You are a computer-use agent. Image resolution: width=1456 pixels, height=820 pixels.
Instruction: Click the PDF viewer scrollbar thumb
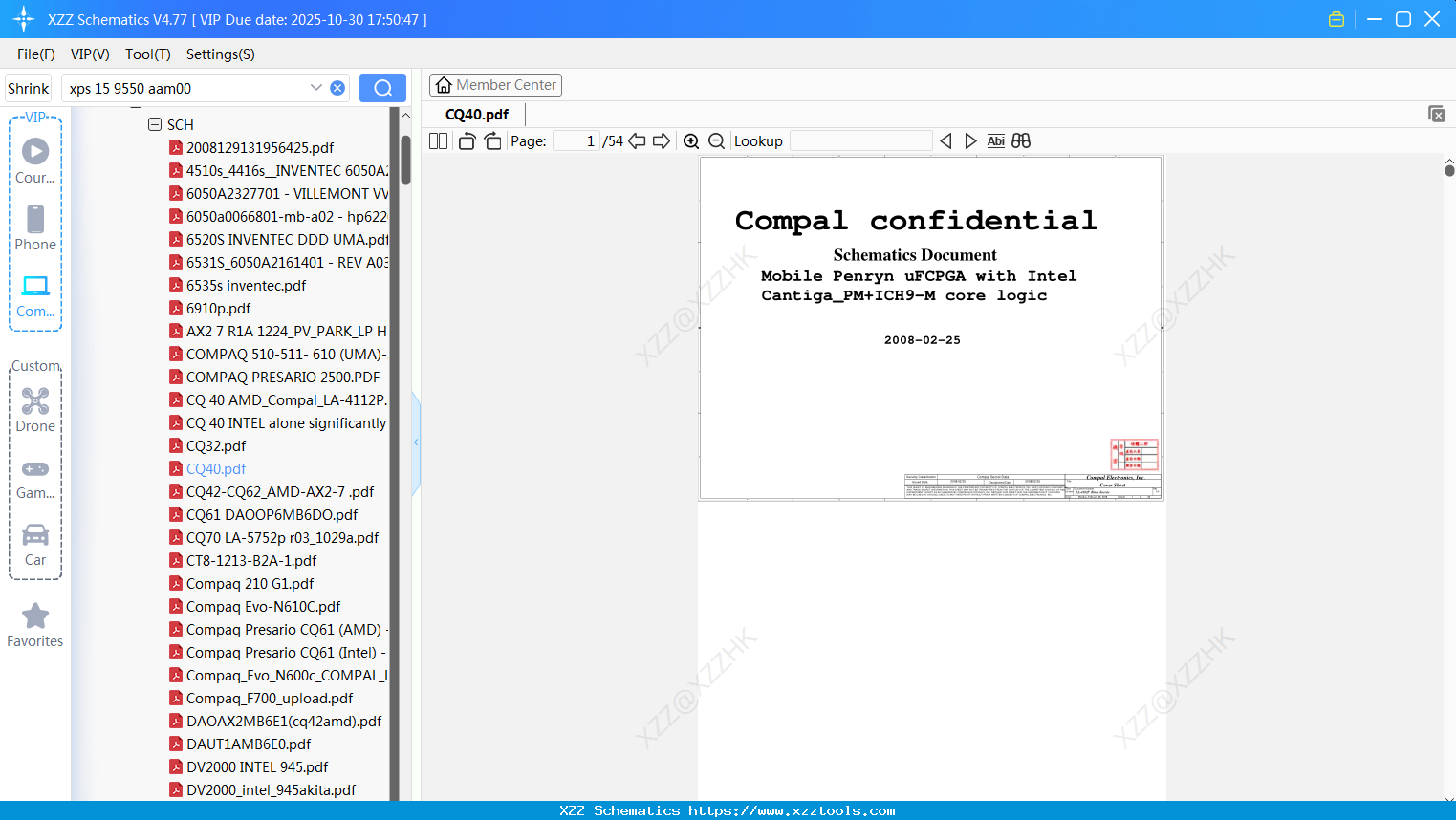click(x=1449, y=170)
